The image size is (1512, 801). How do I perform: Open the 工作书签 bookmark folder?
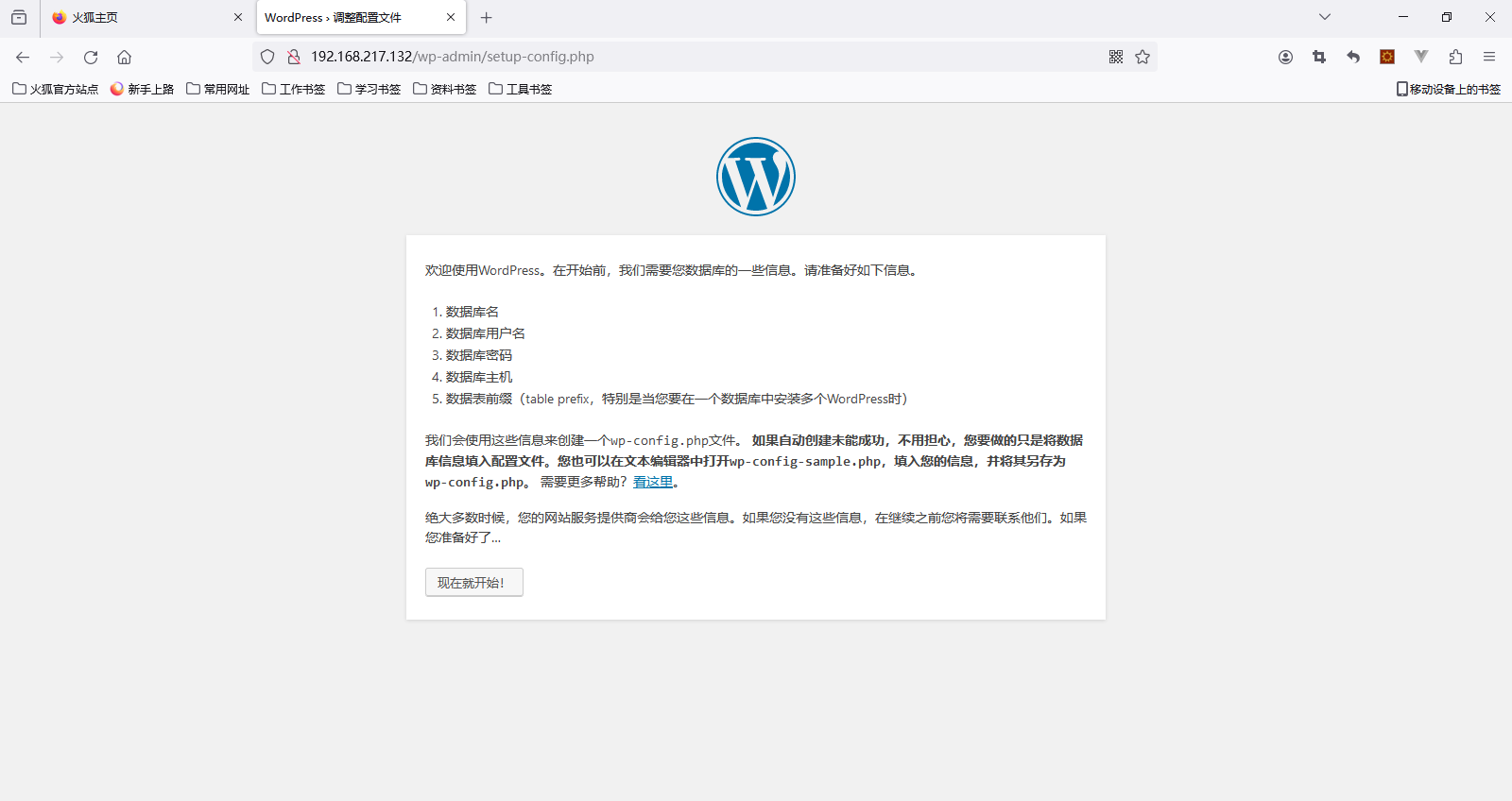[293, 89]
